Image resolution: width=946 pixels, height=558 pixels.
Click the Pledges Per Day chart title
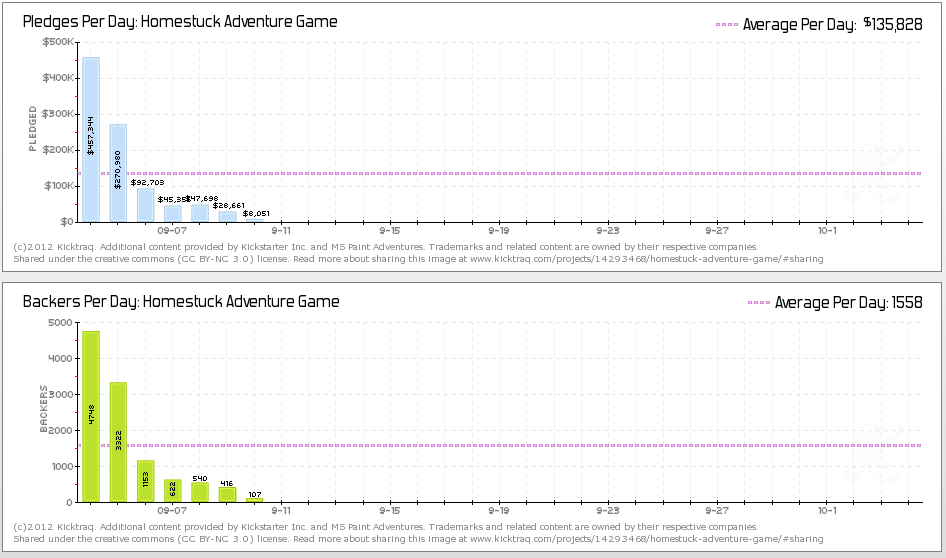click(x=179, y=22)
